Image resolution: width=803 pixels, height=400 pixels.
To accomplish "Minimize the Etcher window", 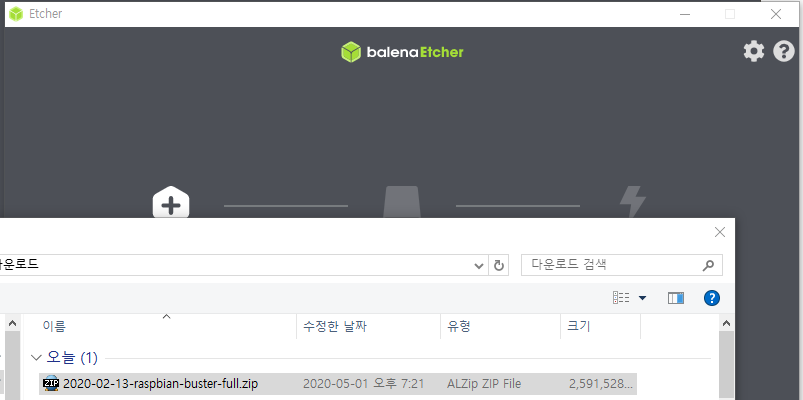I will [x=685, y=14].
